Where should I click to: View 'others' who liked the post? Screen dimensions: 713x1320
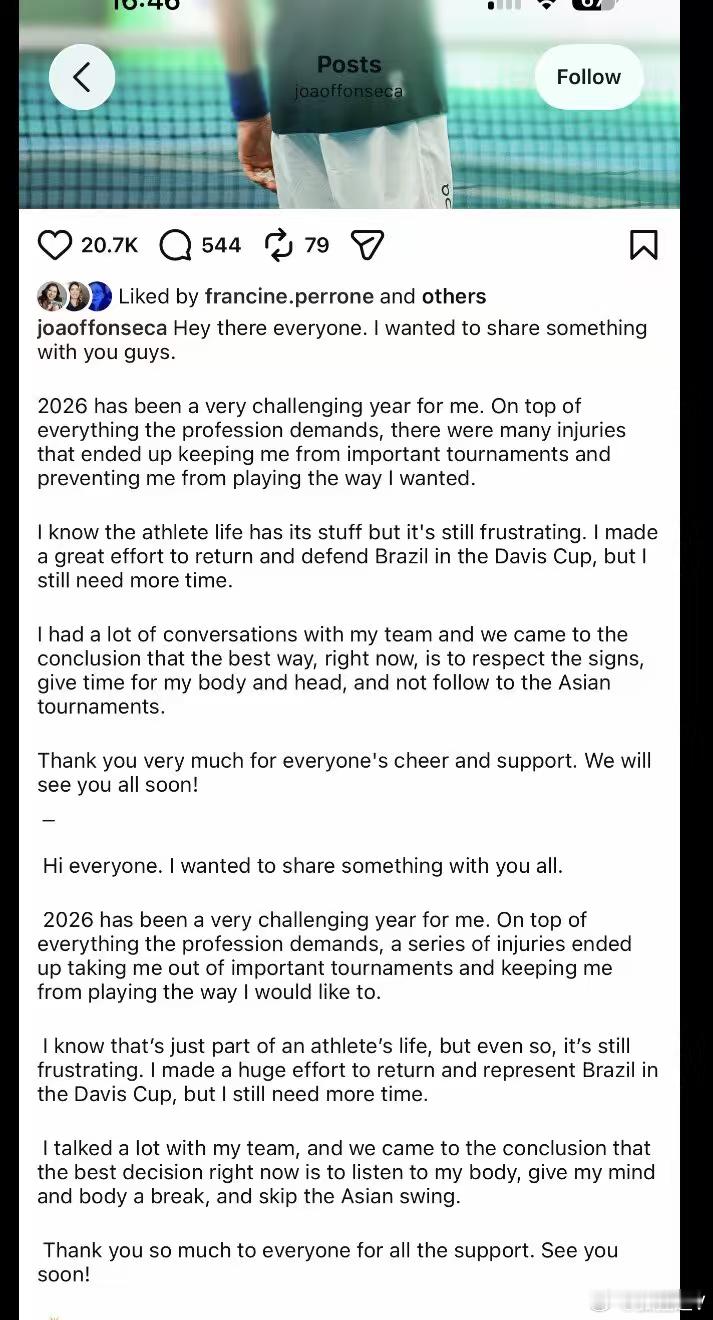point(453,296)
